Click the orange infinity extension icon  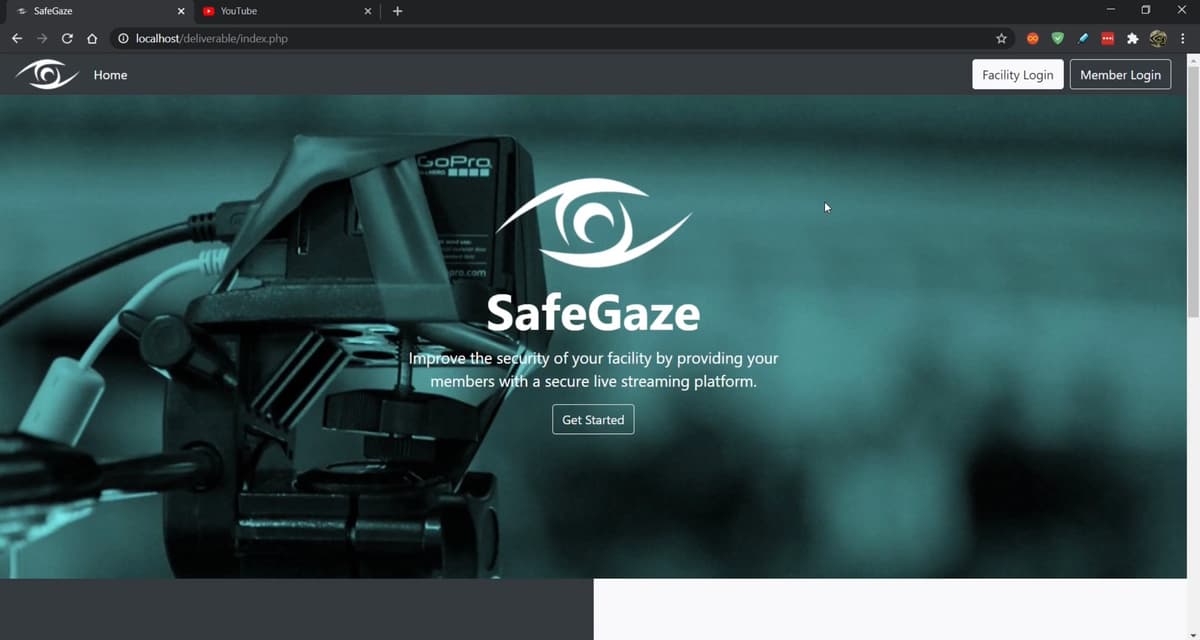(1032, 39)
